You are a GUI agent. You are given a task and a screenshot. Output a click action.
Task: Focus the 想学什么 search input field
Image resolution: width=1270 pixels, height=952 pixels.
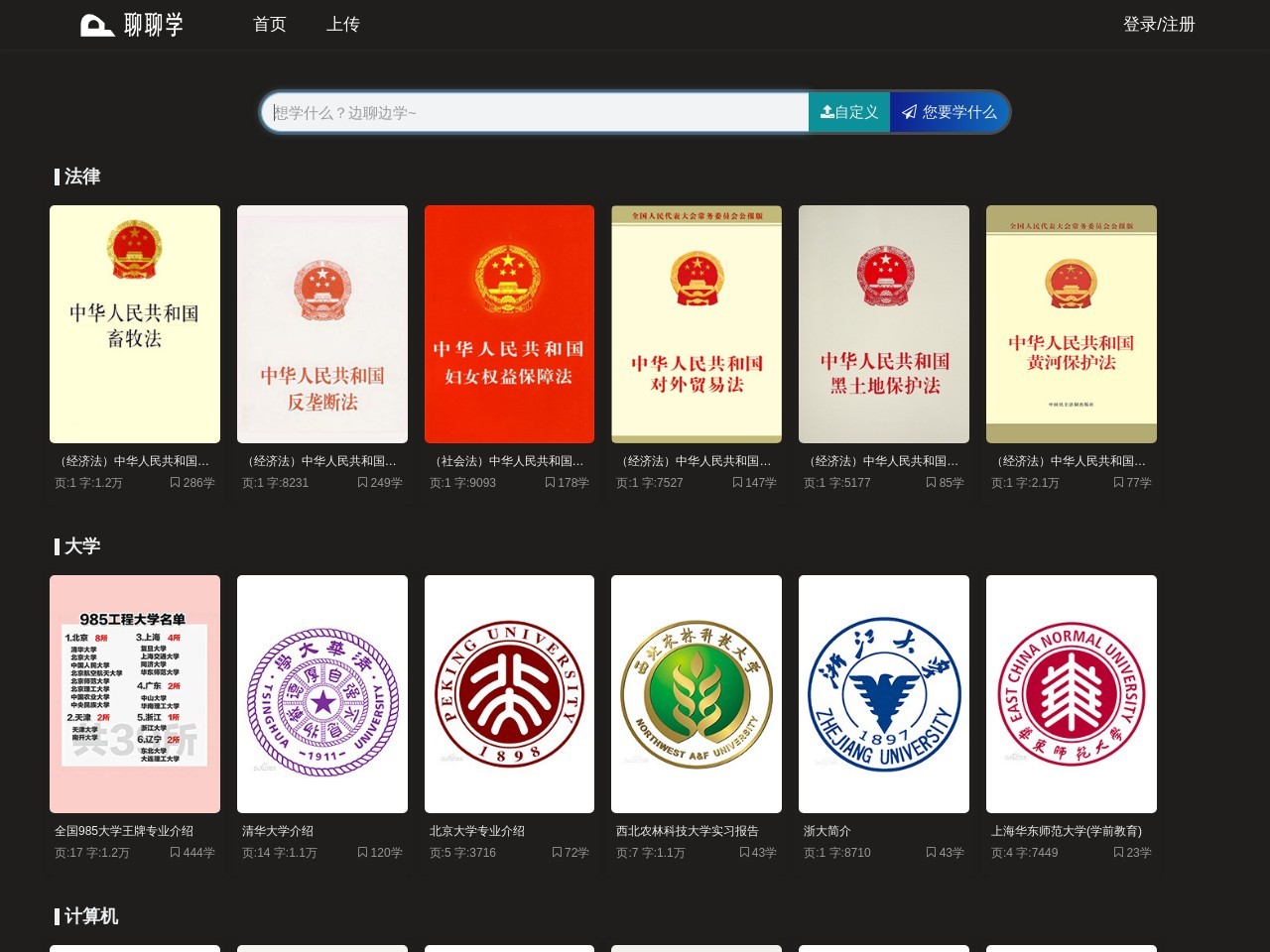536,113
